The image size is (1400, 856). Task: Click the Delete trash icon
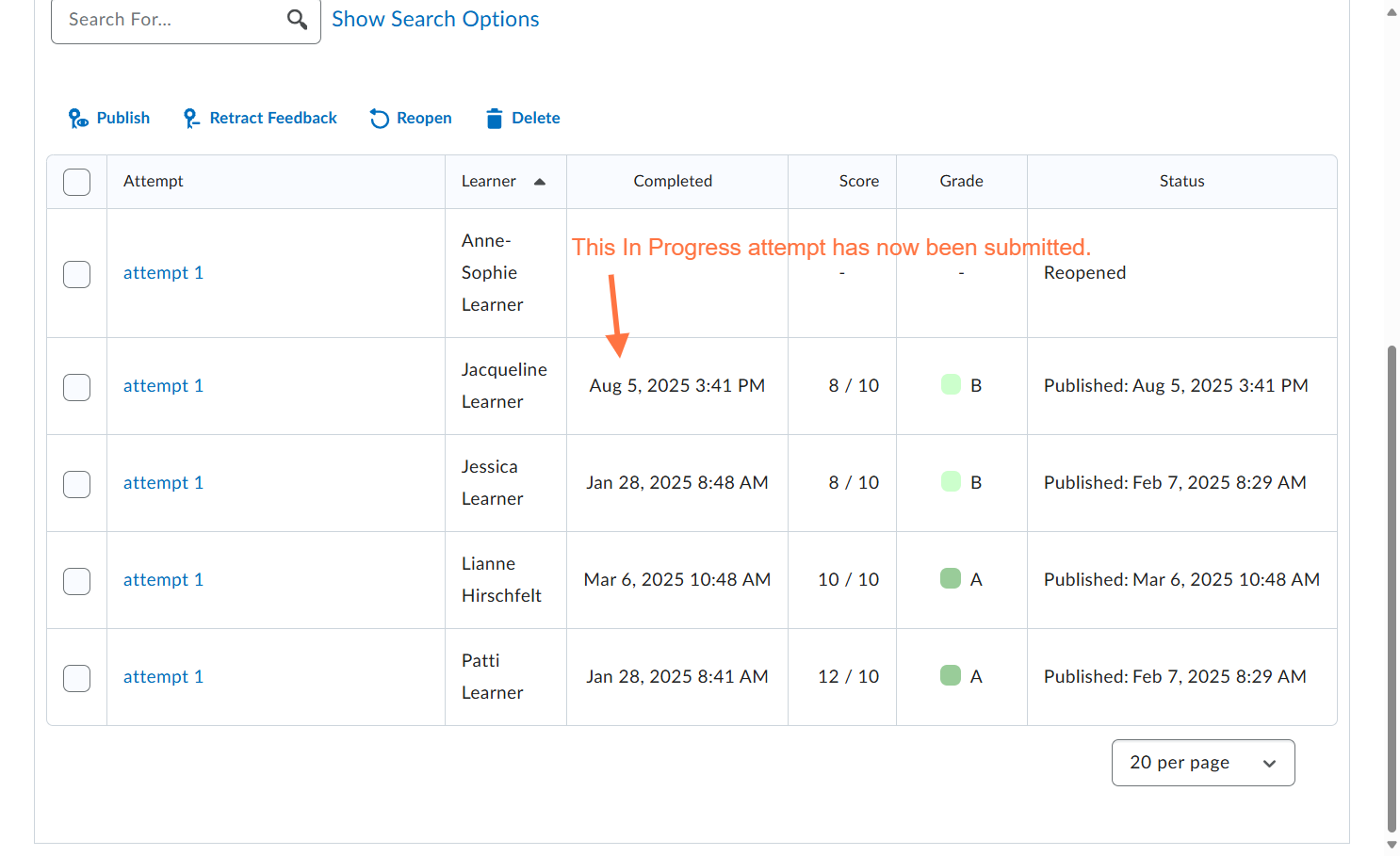tap(494, 119)
